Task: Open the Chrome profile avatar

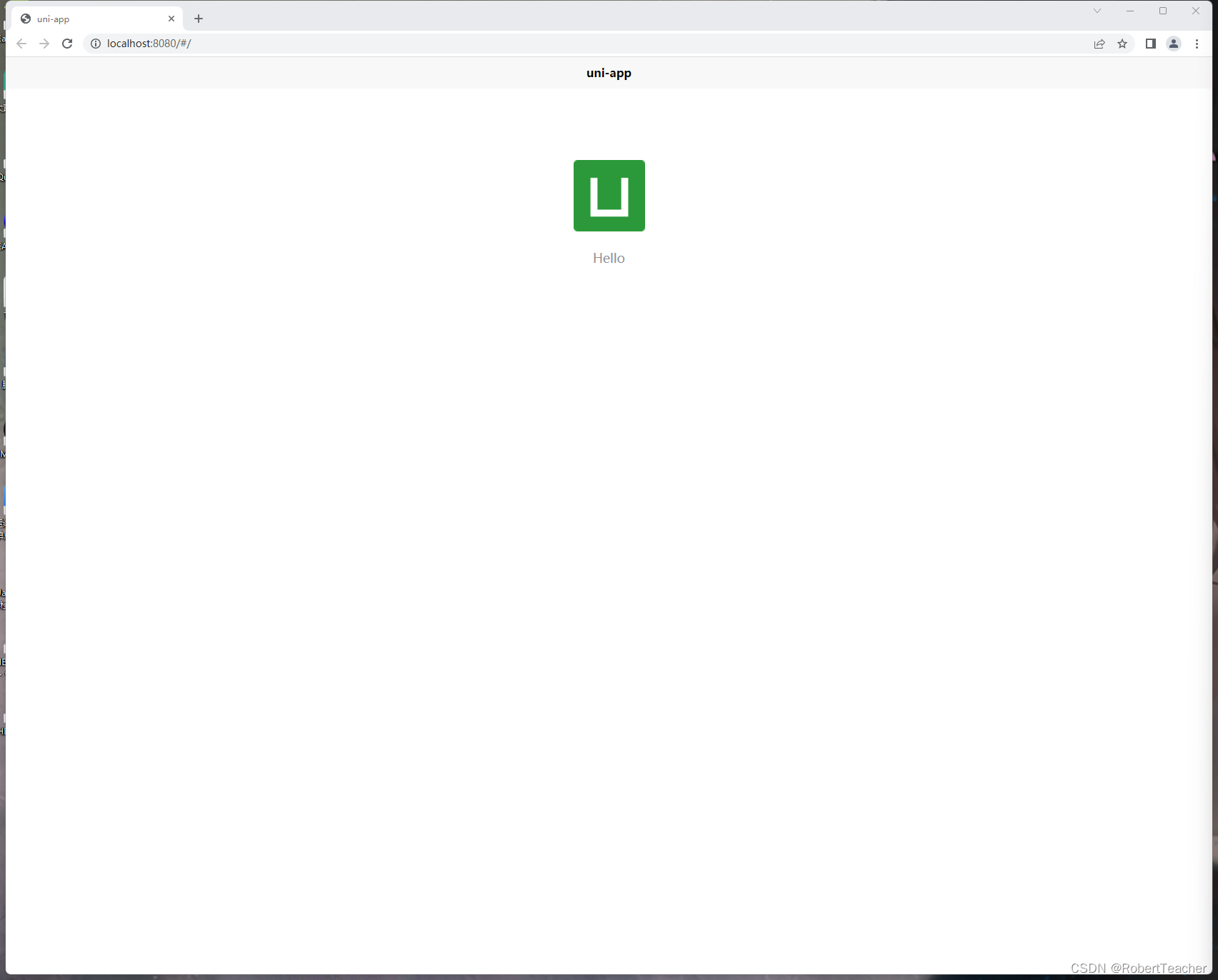Action: pyautogui.click(x=1174, y=44)
